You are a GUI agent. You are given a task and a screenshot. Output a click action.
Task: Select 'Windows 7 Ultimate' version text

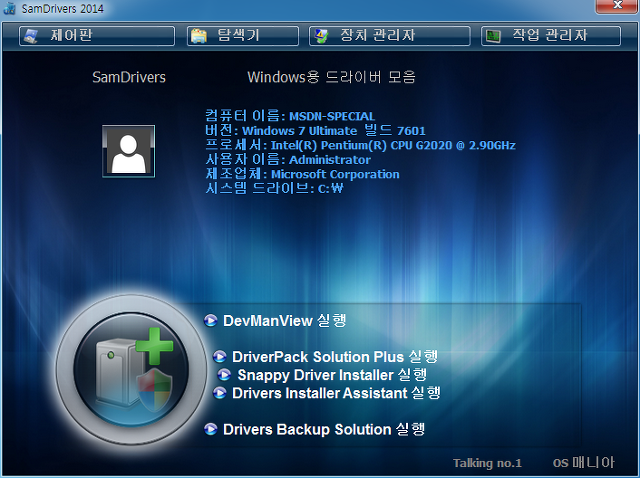(300, 131)
